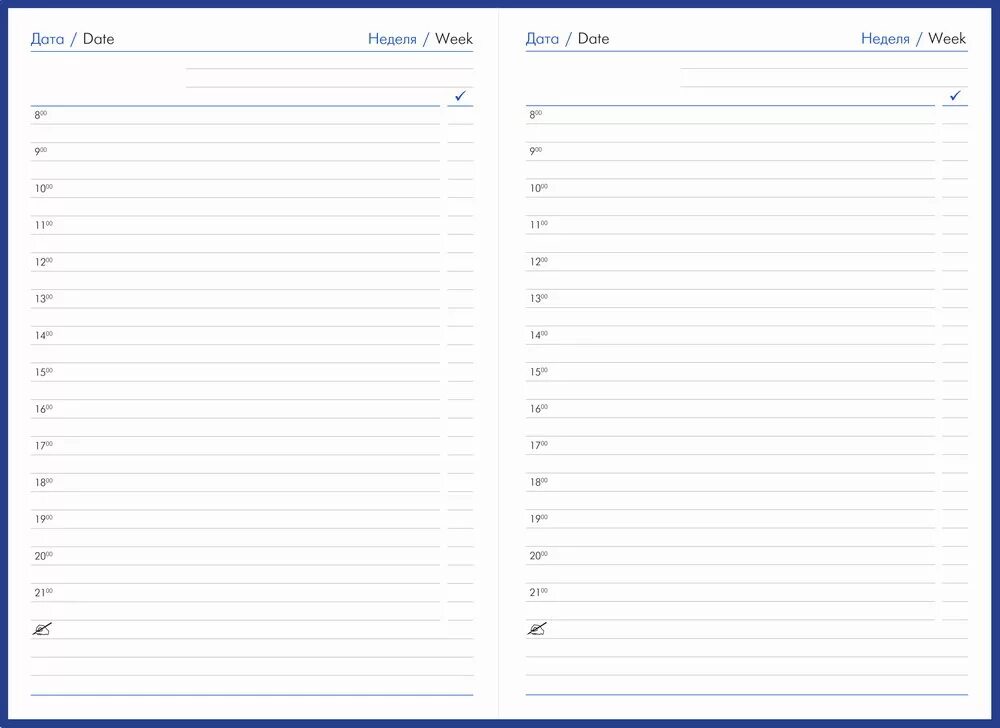Choose the 13:00 time label on the right page
Screen dimensions: 1000x728
pyautogui.click(x=538, y=298)
